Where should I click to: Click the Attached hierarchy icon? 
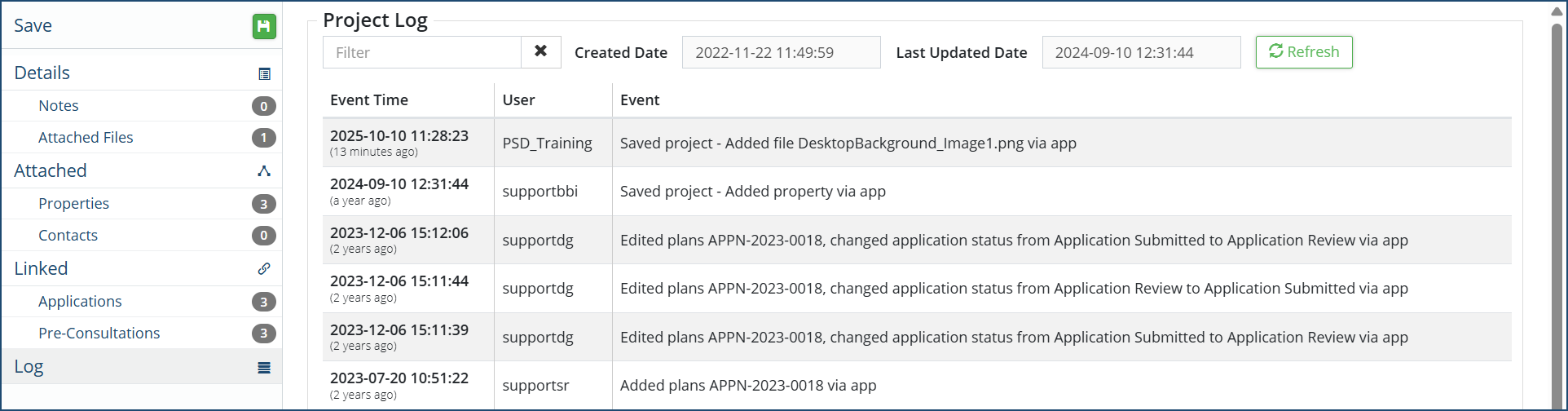[x=264, y=171]
